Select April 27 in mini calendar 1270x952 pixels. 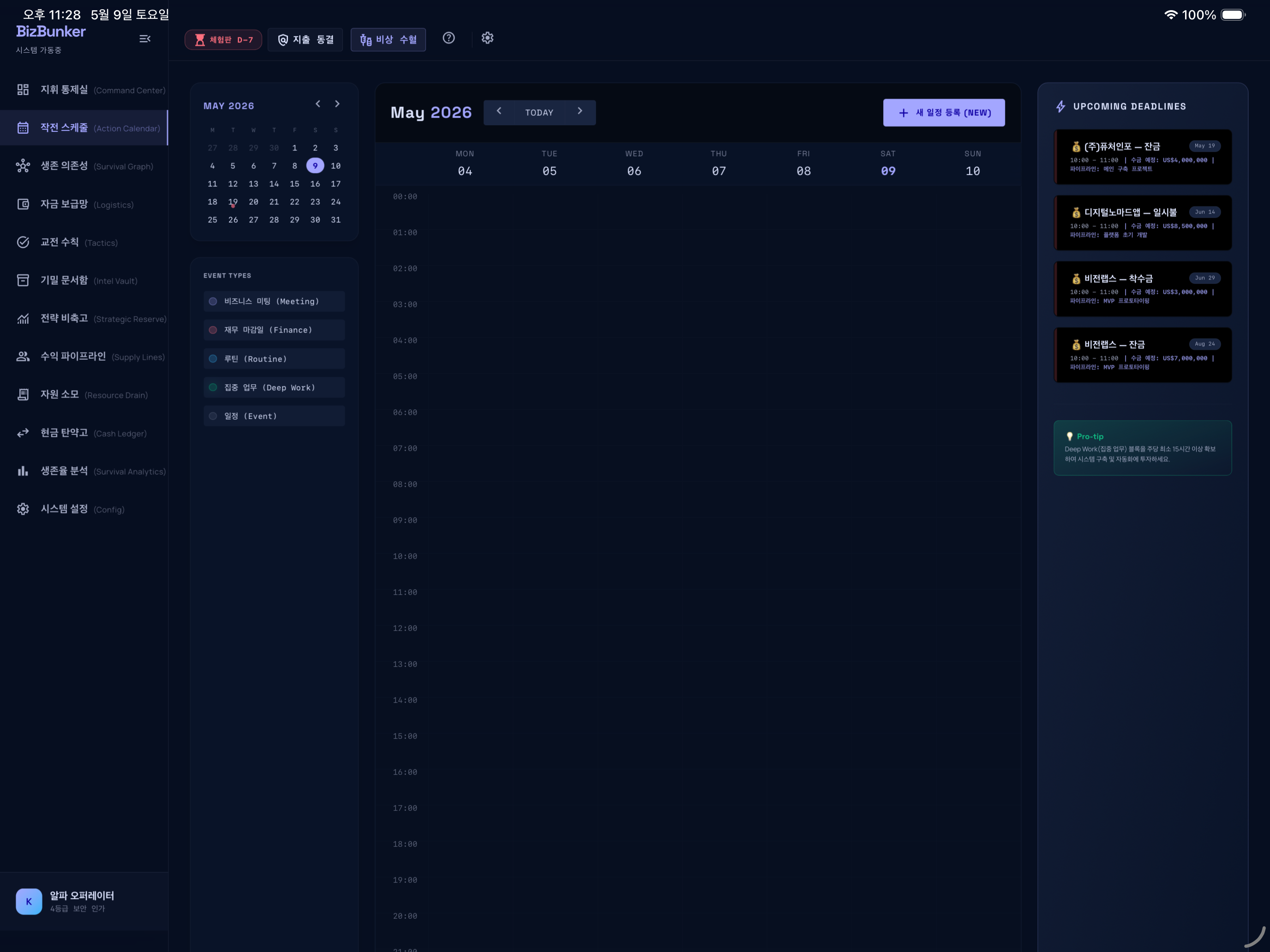click(212, 148)
